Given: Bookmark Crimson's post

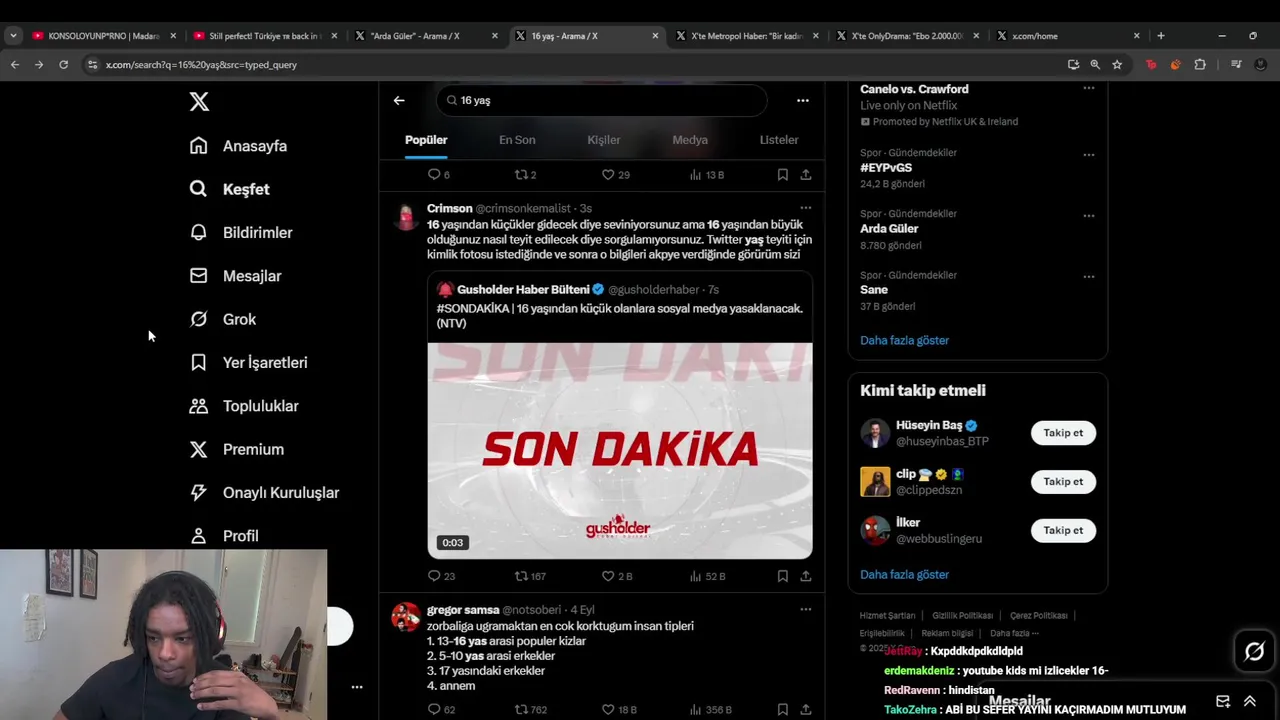Looking at the screenshot, I should pyautogui.click(x=782, y=576).
